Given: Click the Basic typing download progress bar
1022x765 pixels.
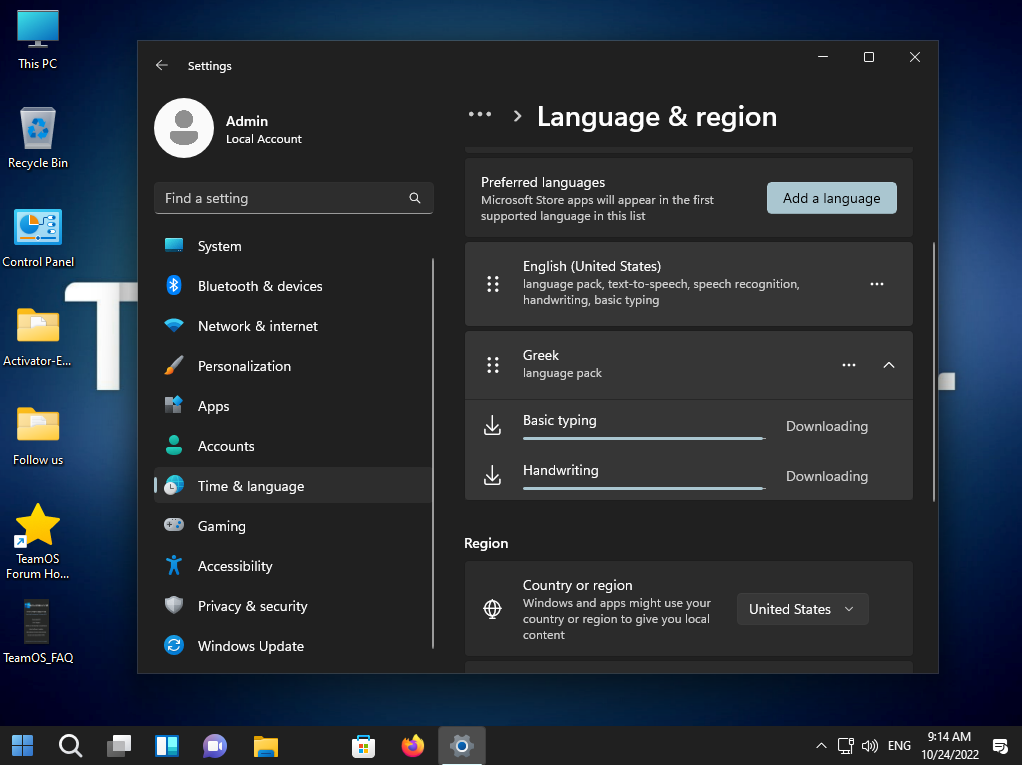Looking at the screenshot, I should point(643,438).
